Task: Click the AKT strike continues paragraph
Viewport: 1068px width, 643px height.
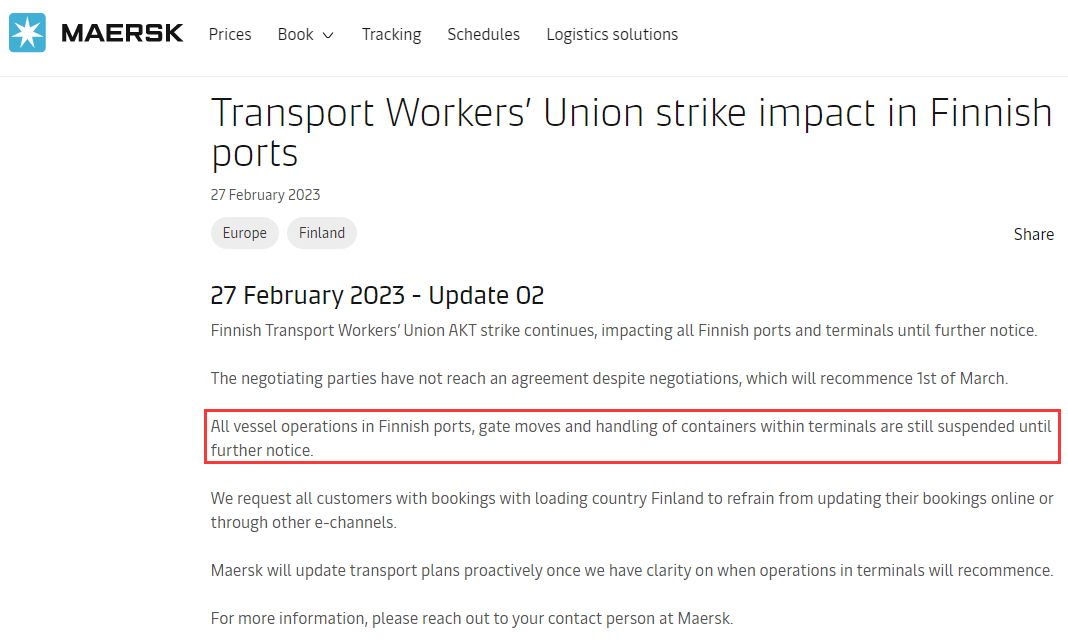Action: [624, 331]
